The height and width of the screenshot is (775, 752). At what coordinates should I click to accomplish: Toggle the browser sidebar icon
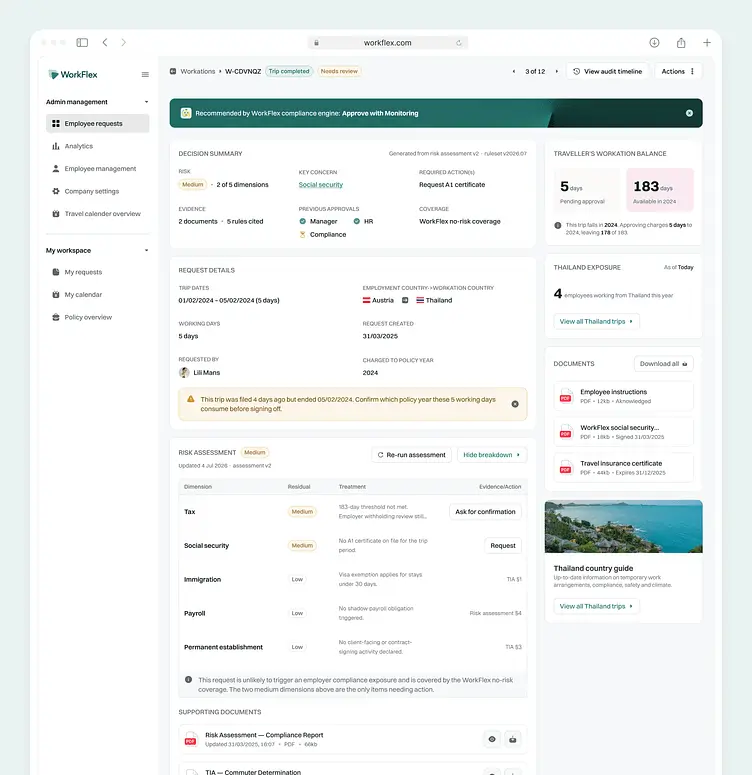coord(82,43)
